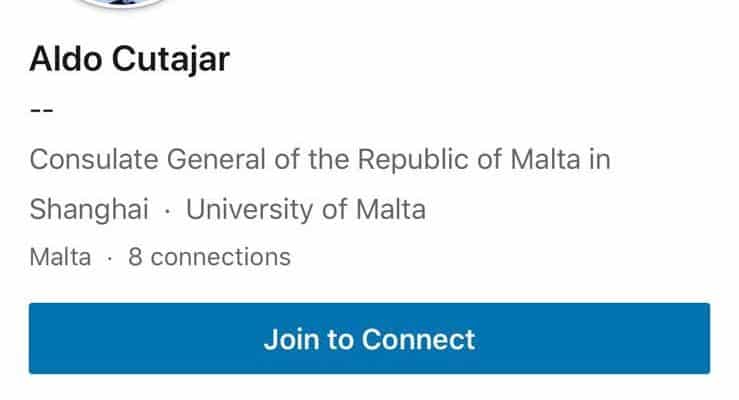
Task: Click the word connections beside the number 8
Action: coord(220,257)
